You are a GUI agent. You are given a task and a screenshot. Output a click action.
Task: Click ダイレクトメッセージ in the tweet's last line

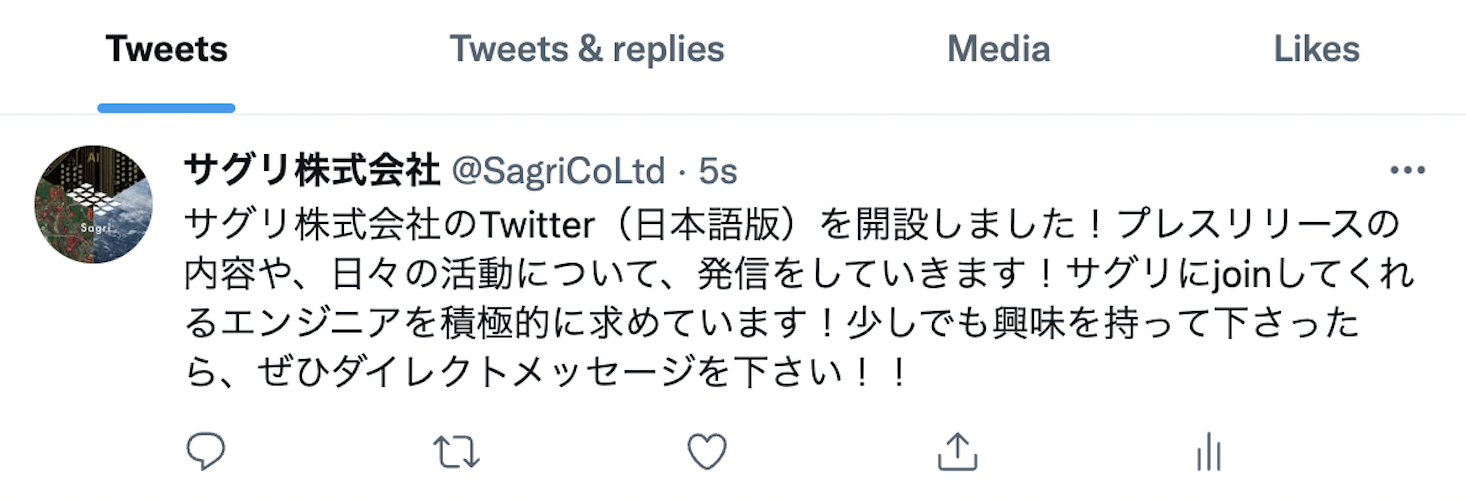click(509, 374)
